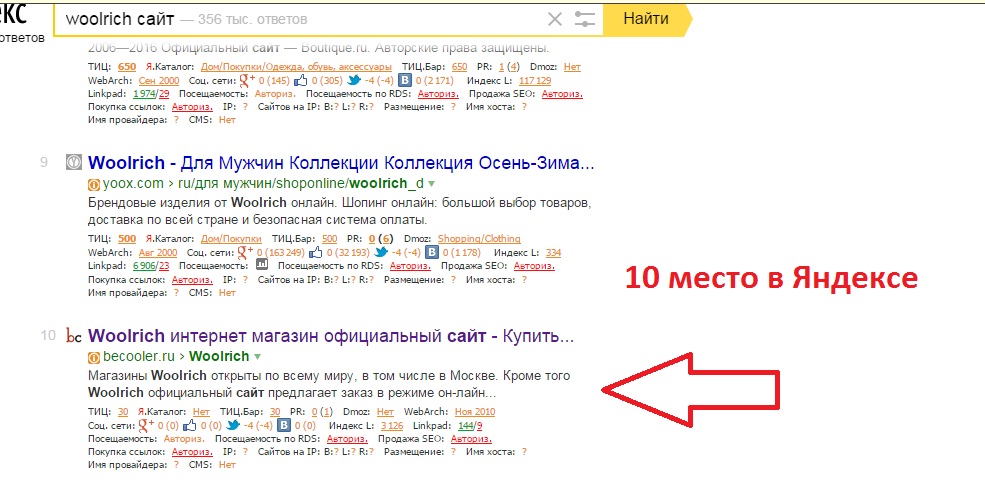Click Индекс L value 117 129

click(x=535, y=80)
